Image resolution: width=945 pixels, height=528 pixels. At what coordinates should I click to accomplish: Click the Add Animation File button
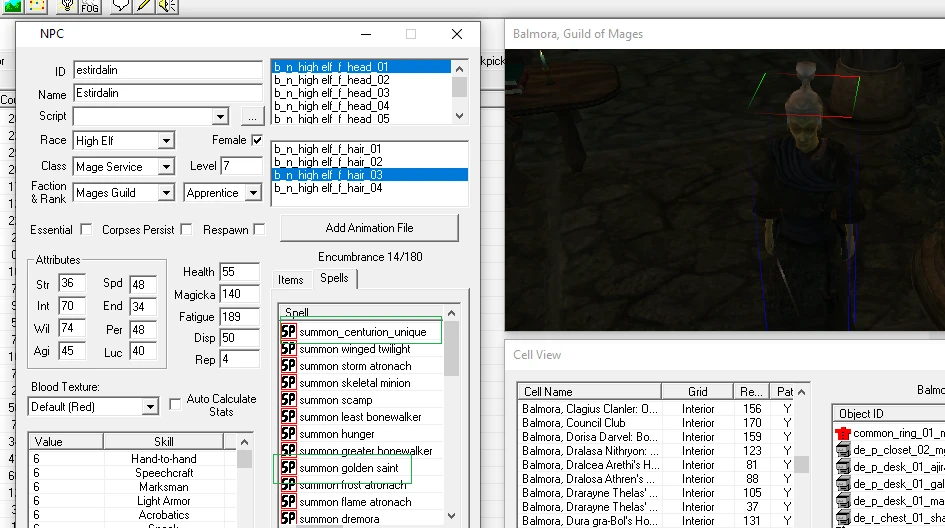click(x=369, y=228)
